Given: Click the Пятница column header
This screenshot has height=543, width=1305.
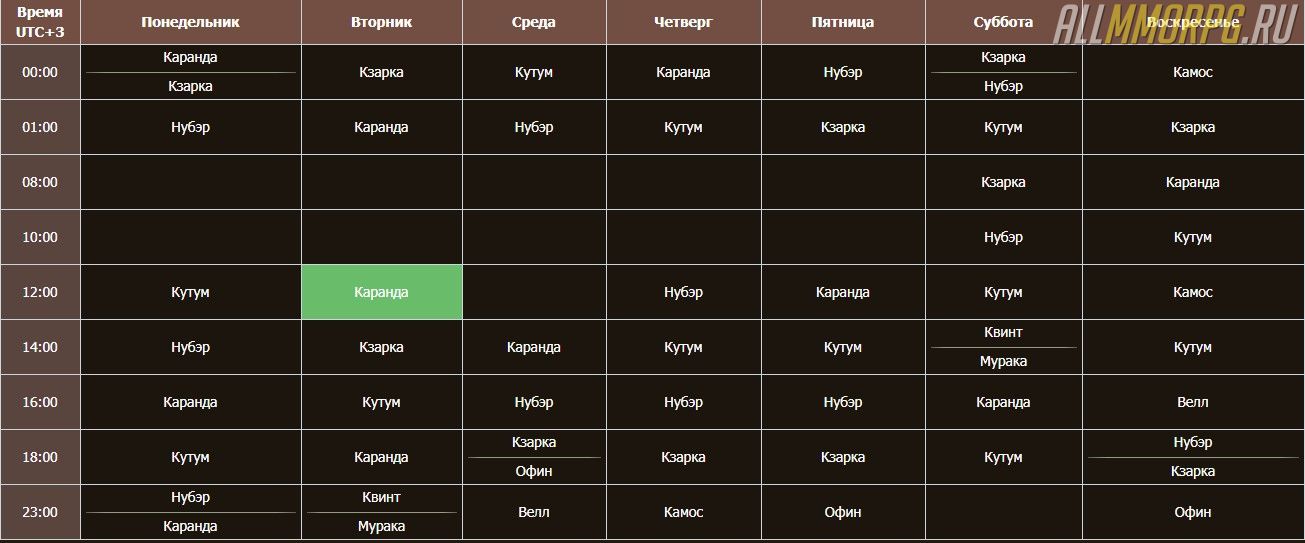Looking at the screenshot, I should click(842, 22).
